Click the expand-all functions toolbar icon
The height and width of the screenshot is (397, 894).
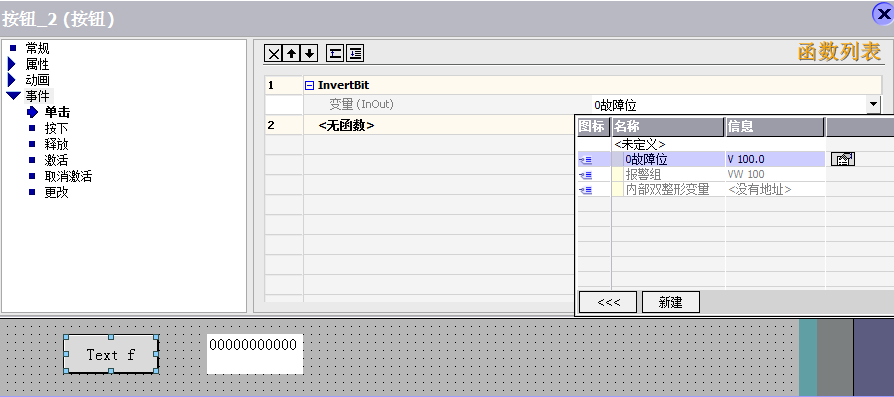(x=355, y=54)
